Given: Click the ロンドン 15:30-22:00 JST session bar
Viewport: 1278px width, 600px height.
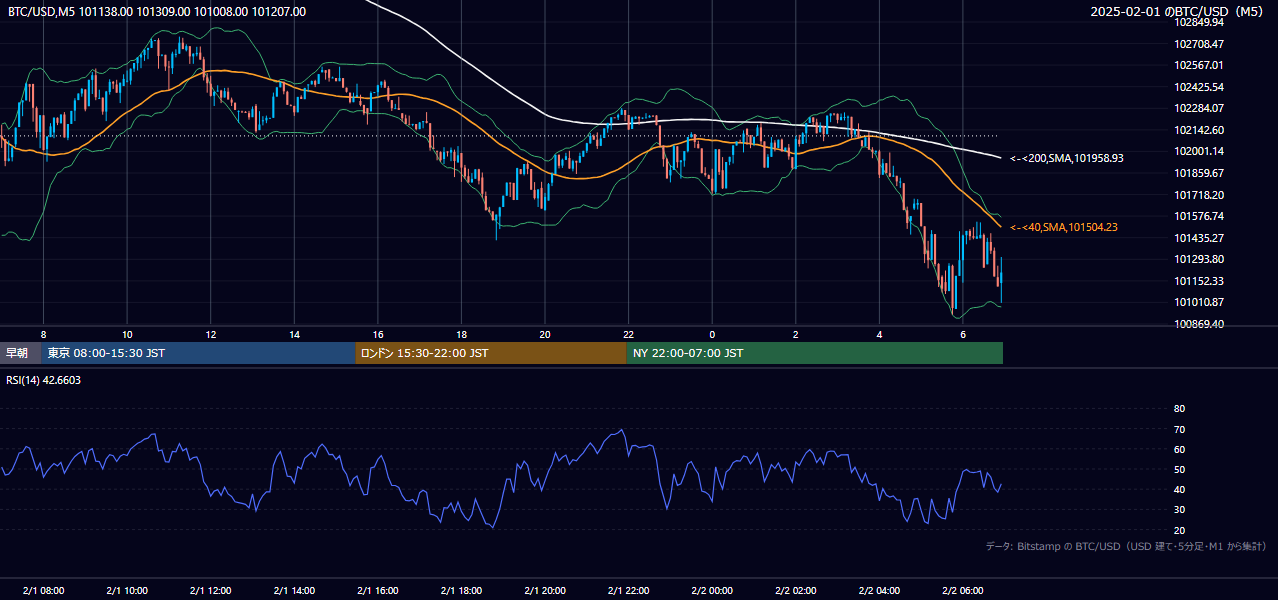Looking at the screenshot, I should [x=491, y=353].
